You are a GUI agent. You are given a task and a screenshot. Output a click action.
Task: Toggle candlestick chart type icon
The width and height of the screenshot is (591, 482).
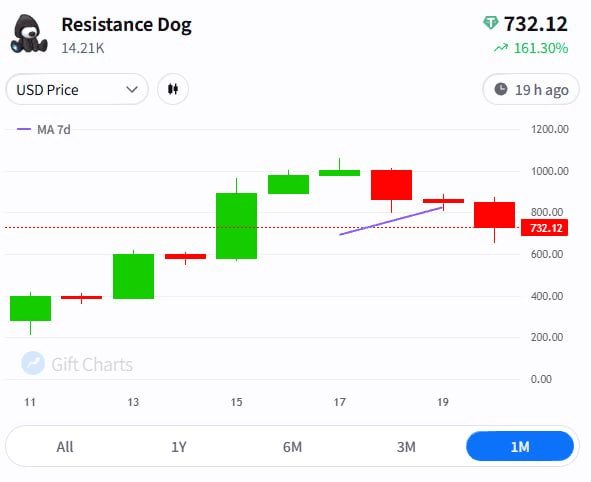(x=173, y=89)
